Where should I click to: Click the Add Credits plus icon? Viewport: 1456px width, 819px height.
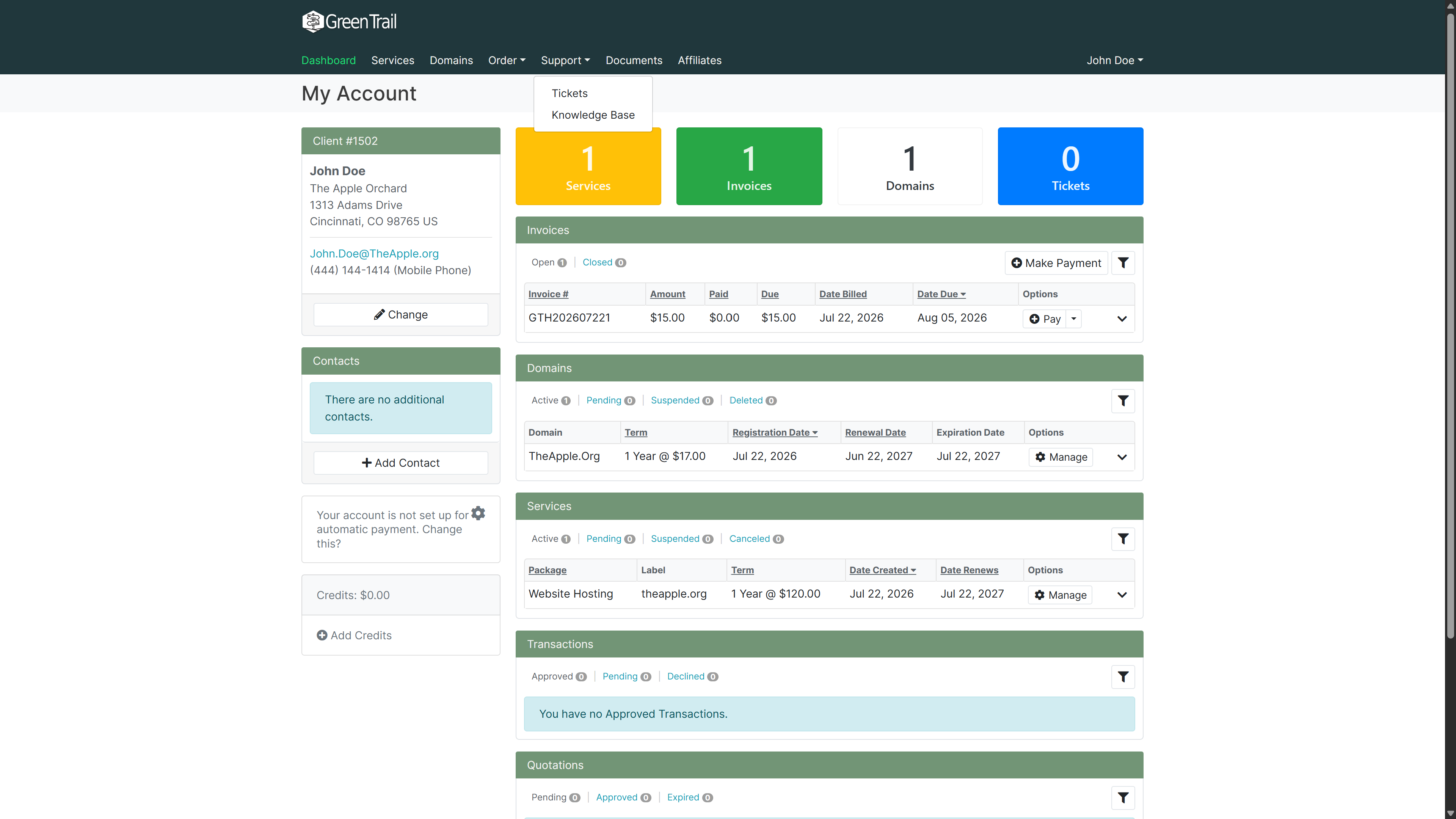(322, 635)
